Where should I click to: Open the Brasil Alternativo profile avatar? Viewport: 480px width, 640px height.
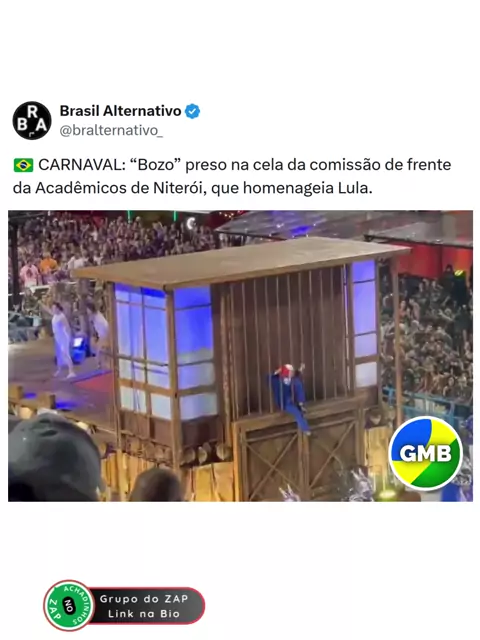32,120
